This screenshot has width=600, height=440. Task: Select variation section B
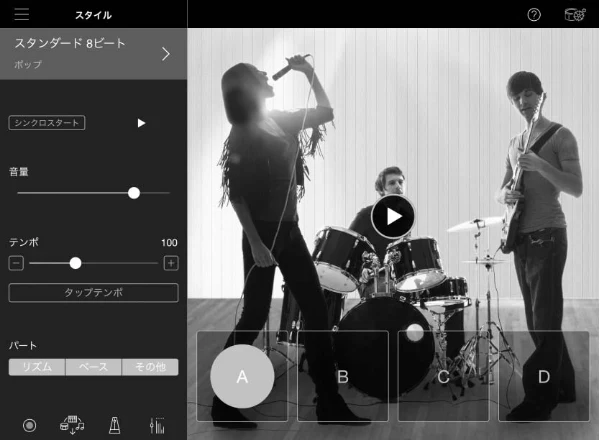tap(343, 376)
